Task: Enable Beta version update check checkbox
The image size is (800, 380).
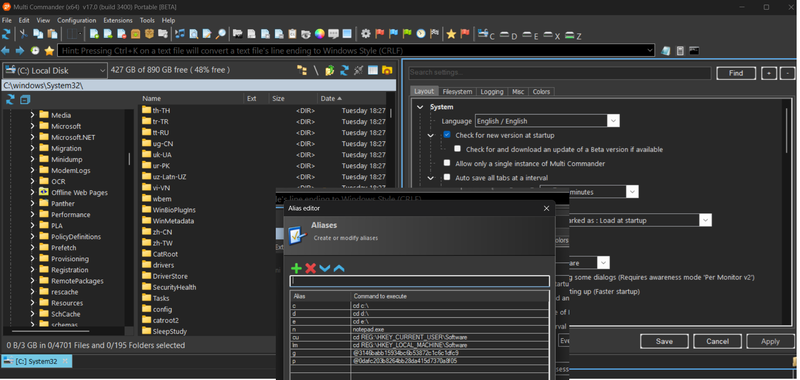Action: (x=458, y=149)
